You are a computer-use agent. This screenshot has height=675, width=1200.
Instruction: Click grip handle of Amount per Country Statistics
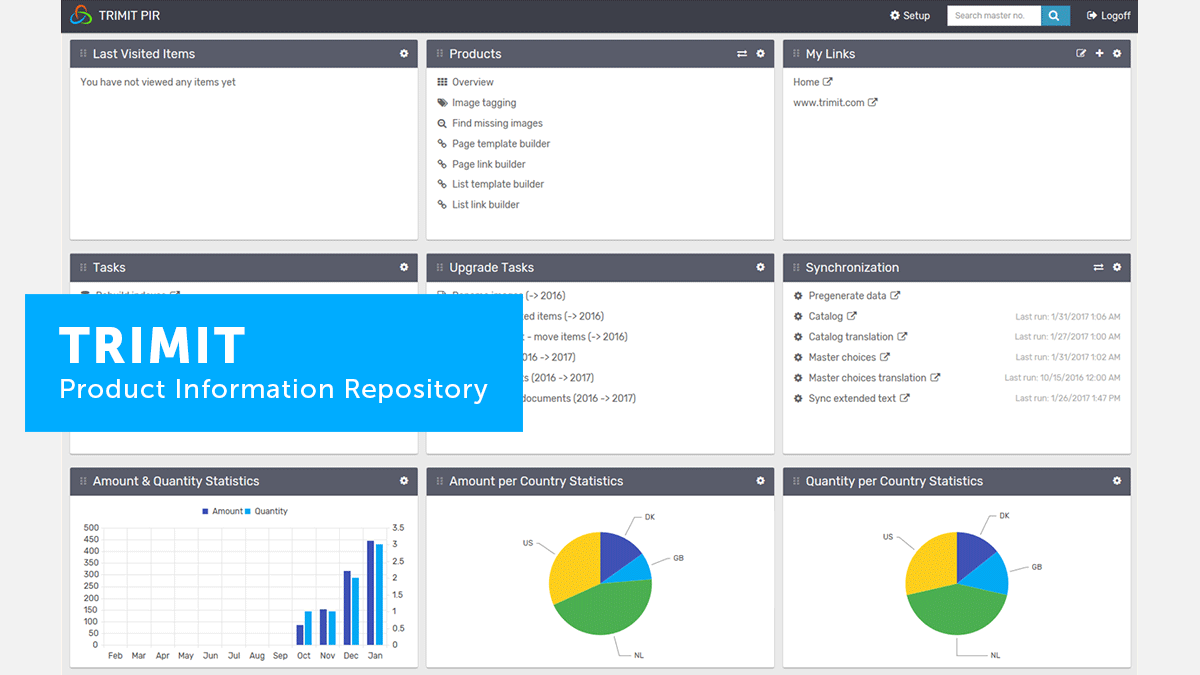(x=440, y=481)
